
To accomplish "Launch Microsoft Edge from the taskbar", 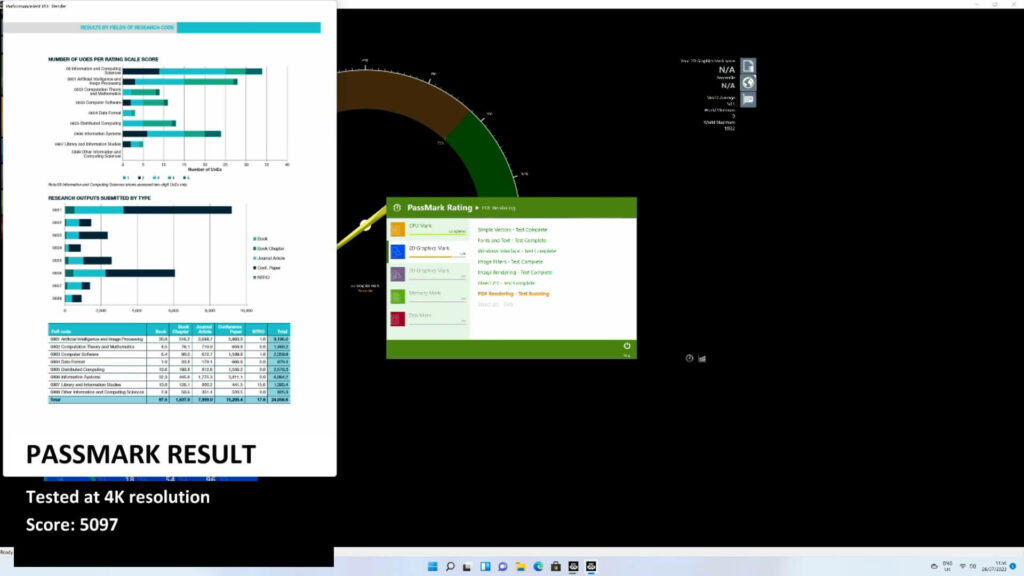I will click(538, 566).
